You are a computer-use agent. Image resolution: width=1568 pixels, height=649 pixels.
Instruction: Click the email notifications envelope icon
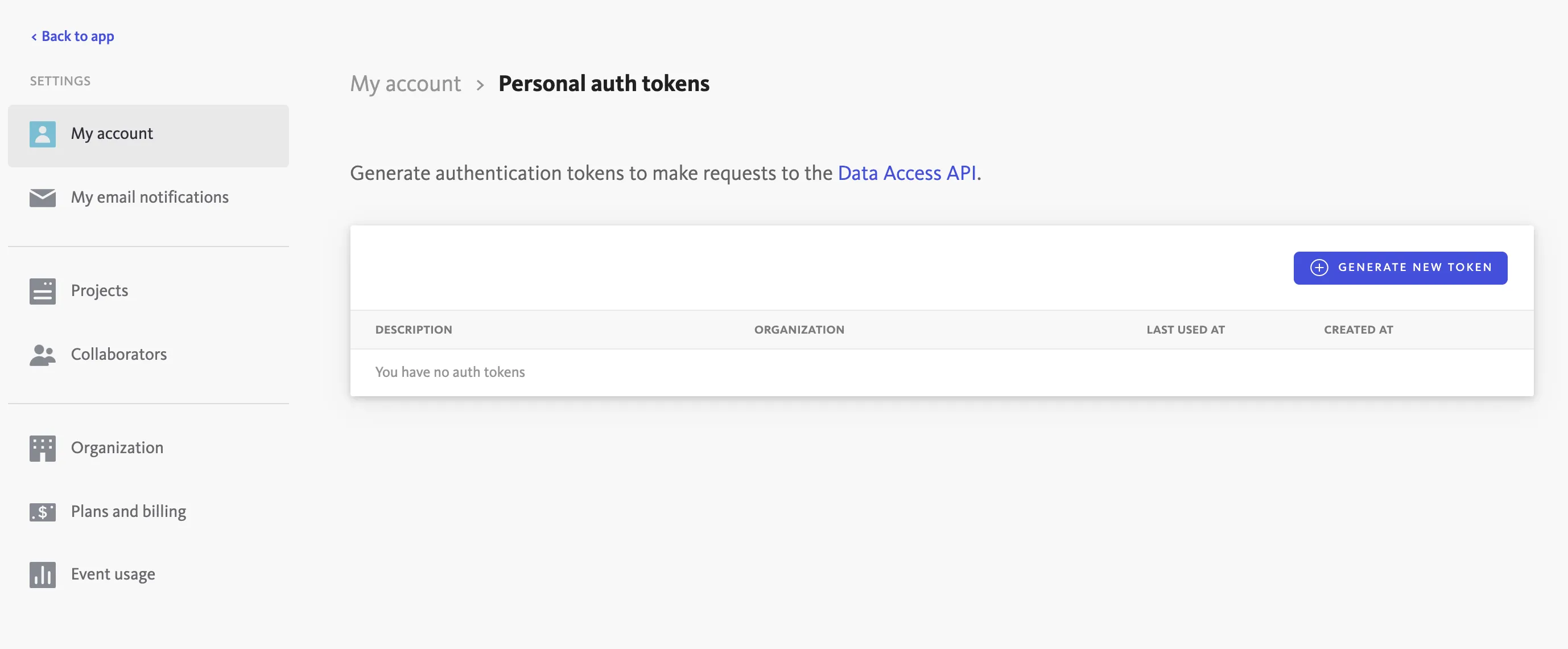tap(42, 197)
